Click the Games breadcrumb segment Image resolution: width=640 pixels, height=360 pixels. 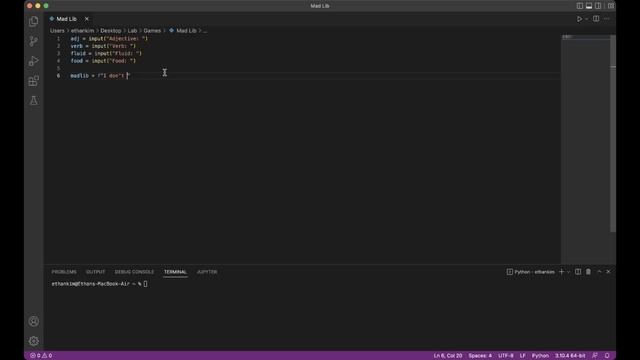click(152, 31)
